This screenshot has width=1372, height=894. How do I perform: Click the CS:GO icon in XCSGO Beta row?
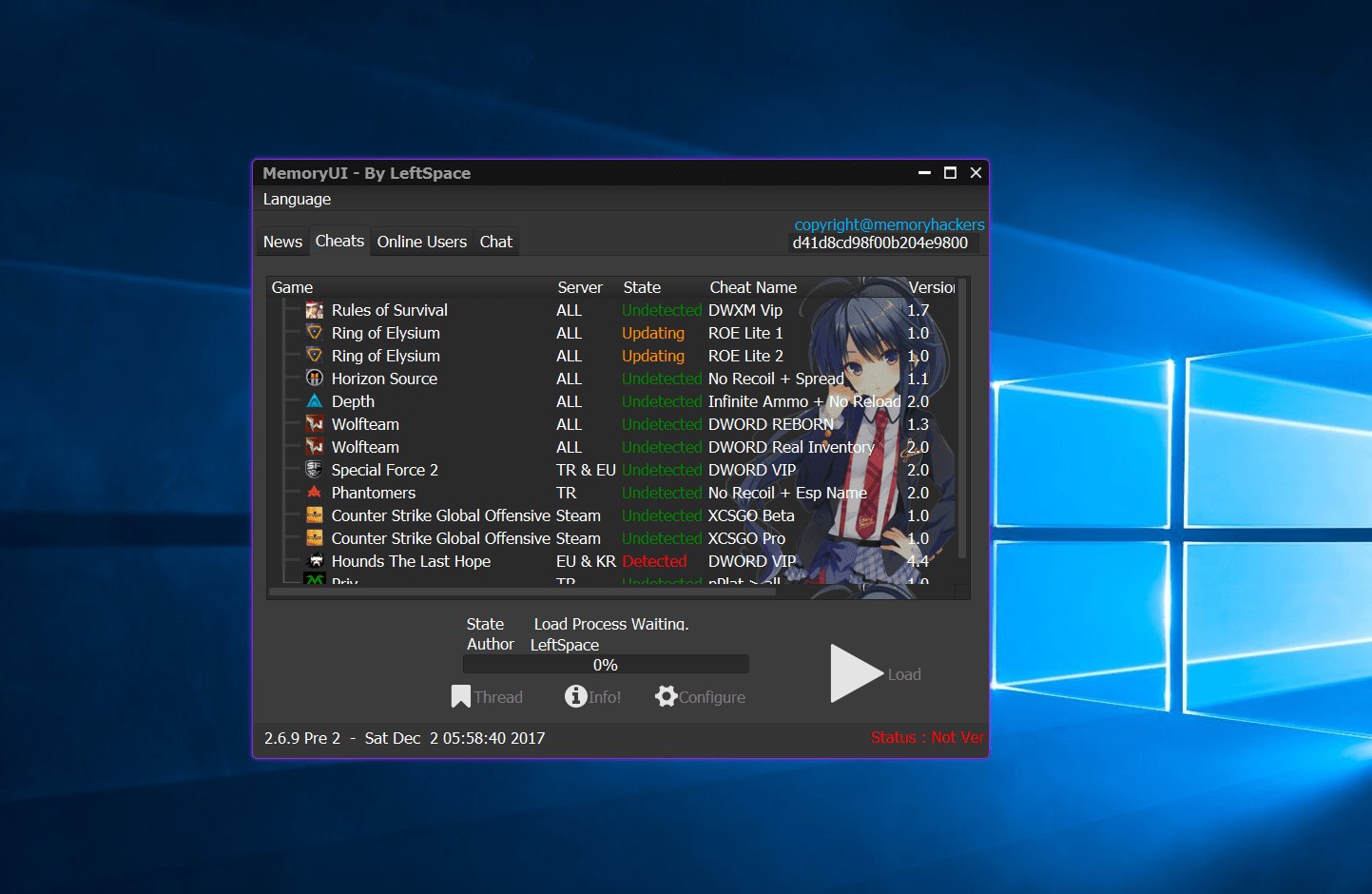tap(315, 515)
